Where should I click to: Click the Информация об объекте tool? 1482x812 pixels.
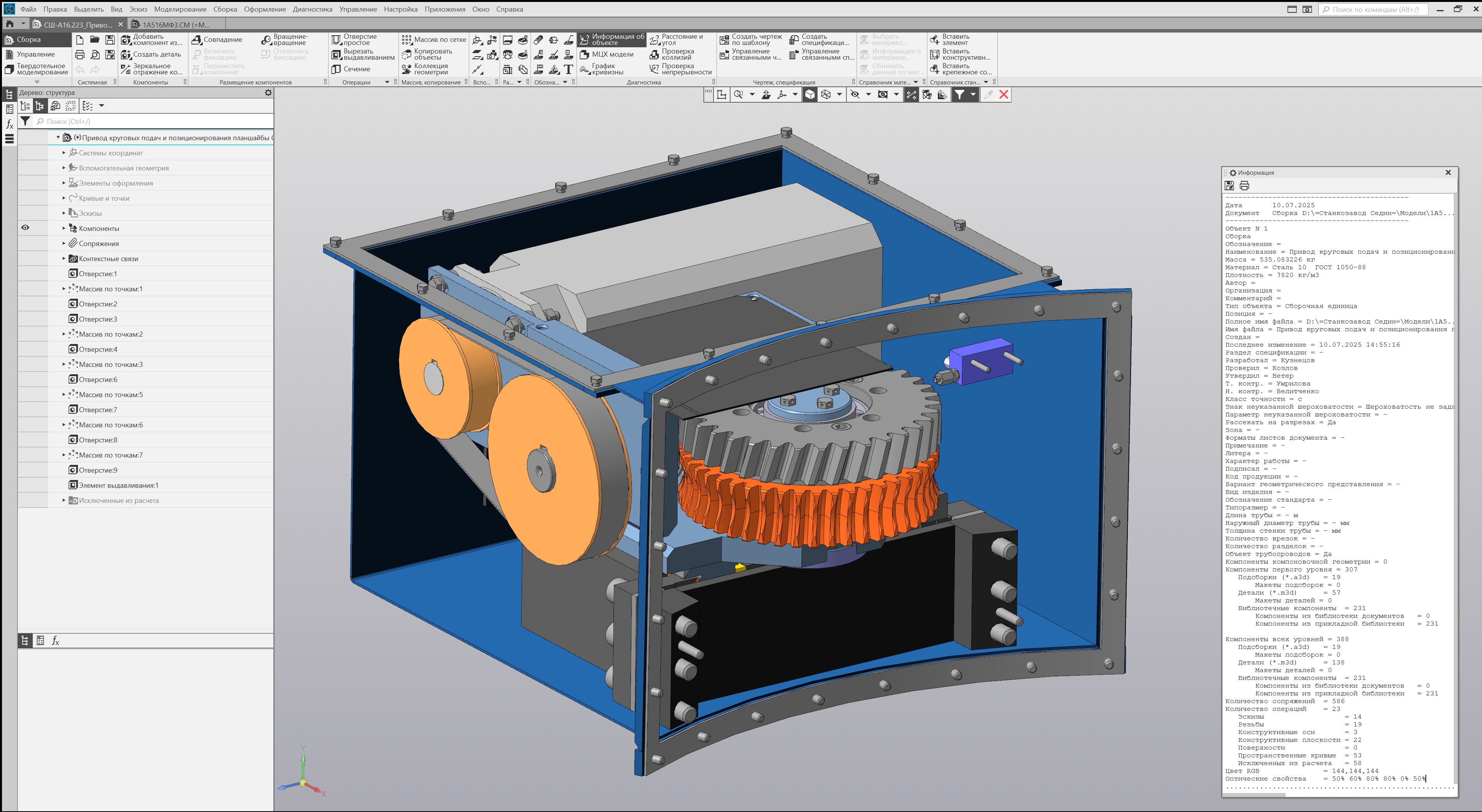612,39
